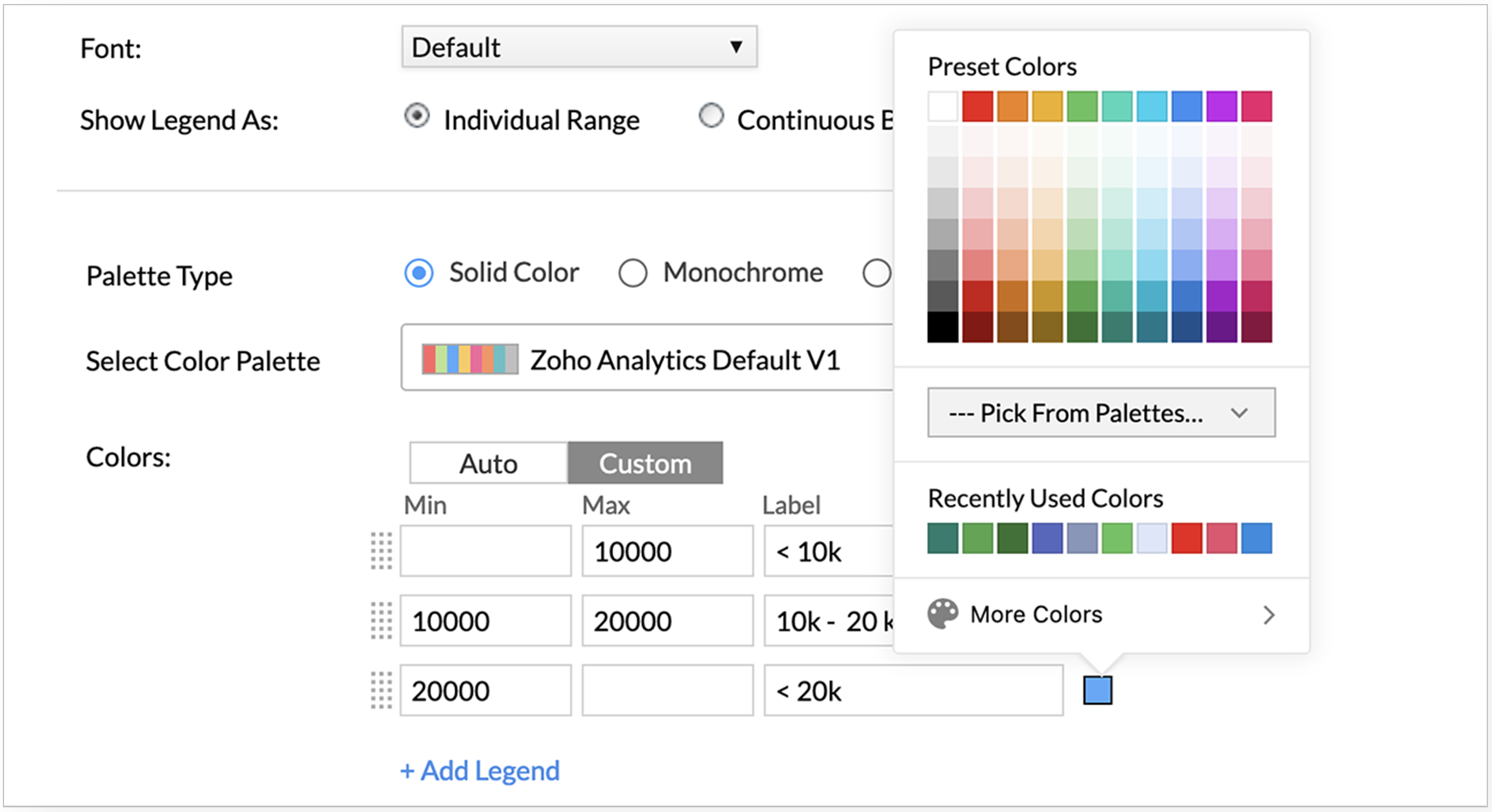Click drag handle of 10000-20000 row
The width and height of the screenshot is (1492, 812).
381,621
